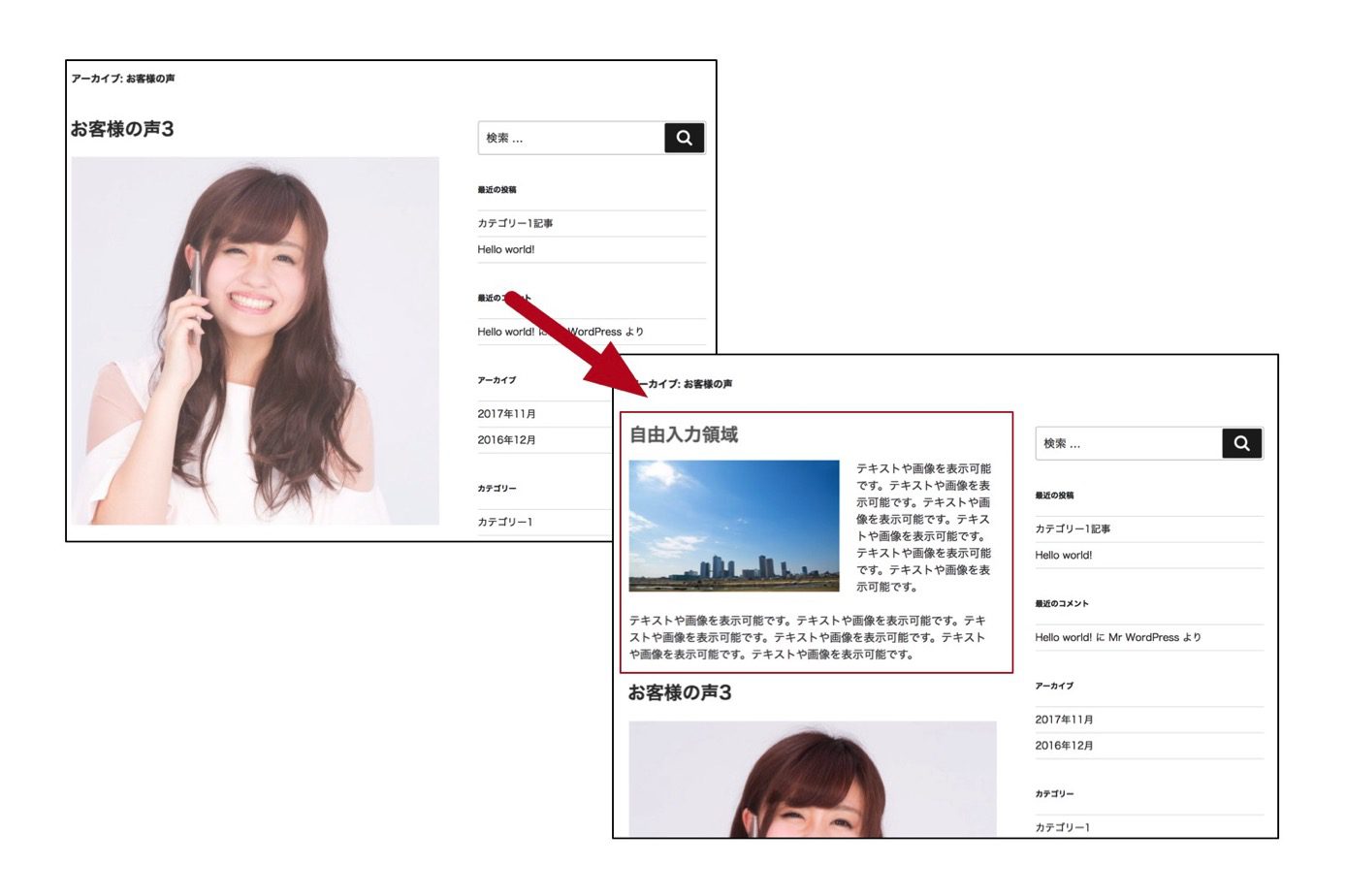Click the 最近のコメント widget title in front page

1062,603
